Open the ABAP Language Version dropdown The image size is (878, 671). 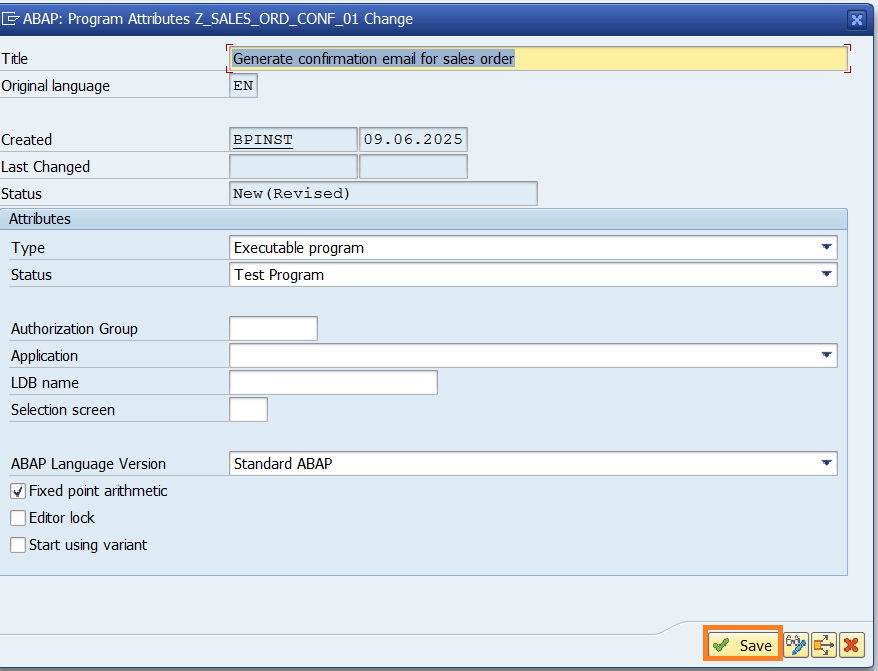(x=826, y=463)
